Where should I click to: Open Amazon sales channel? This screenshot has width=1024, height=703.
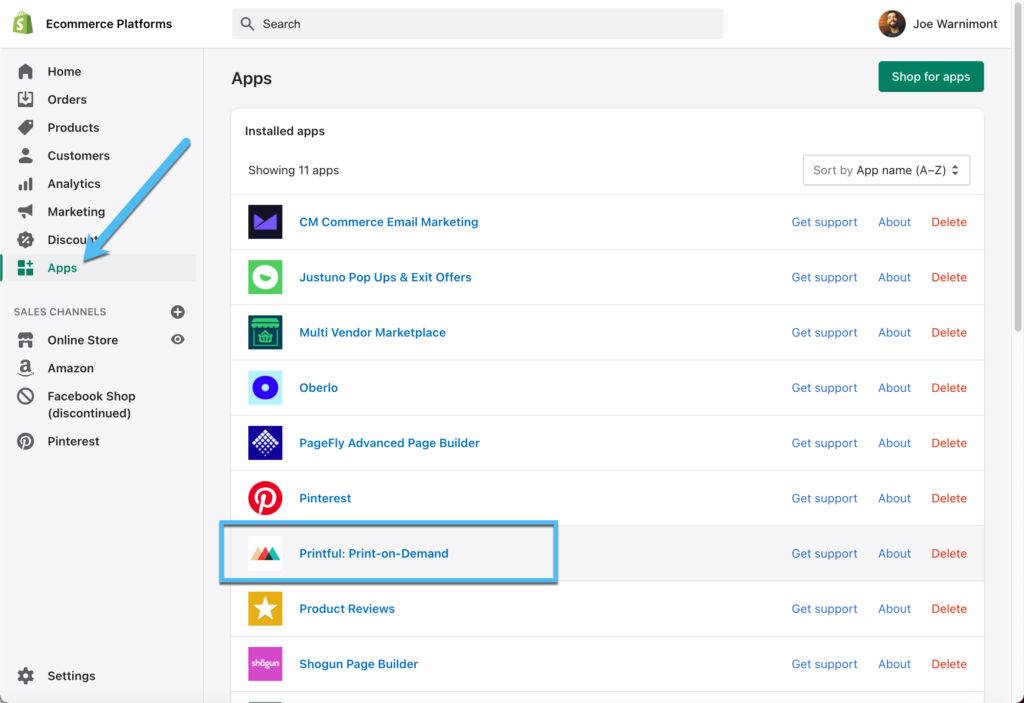pyautogui.click(x=71, y=368)
